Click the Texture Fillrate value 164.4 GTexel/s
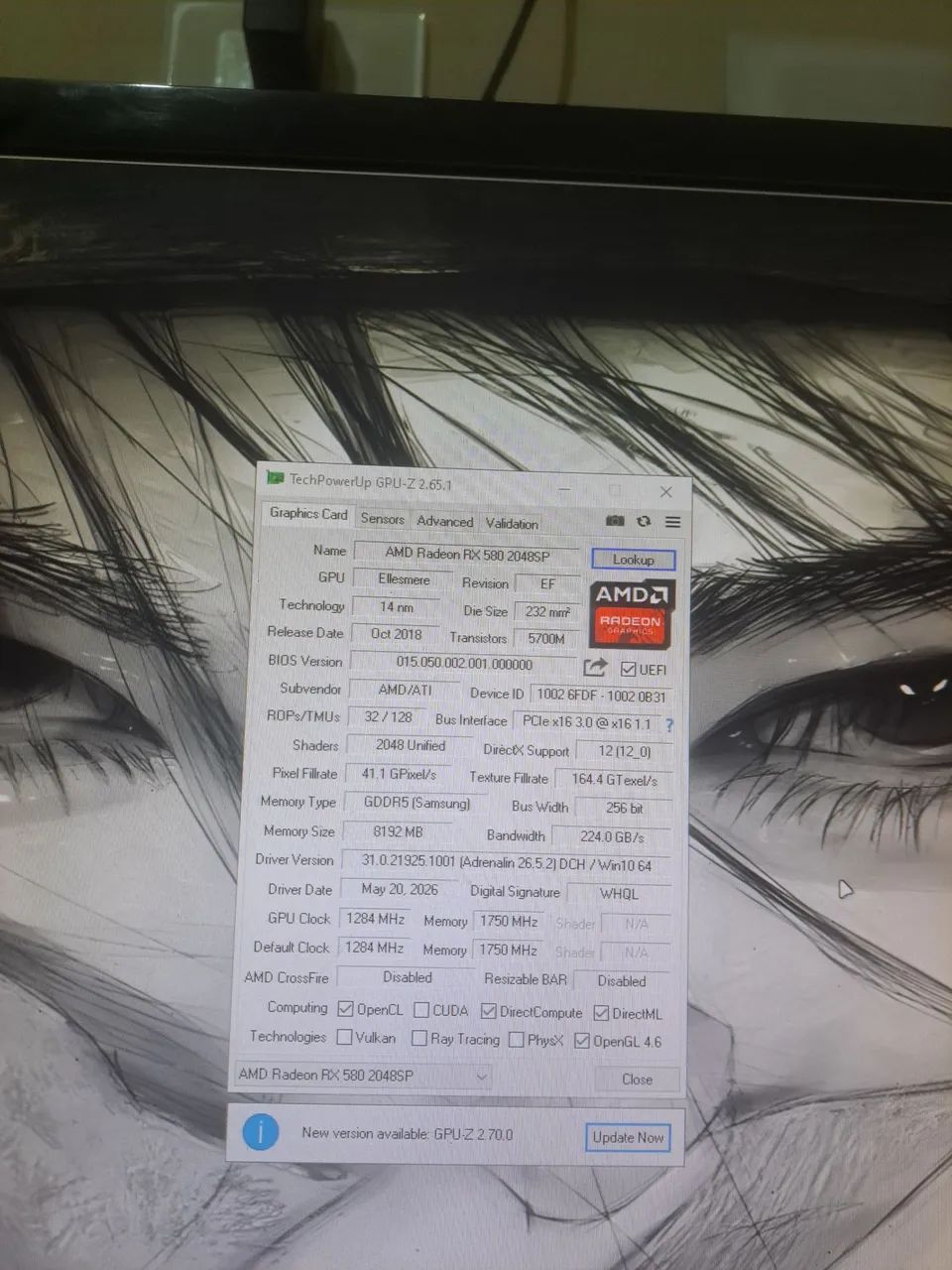952x1270 pixels. (x=614, y=781)
